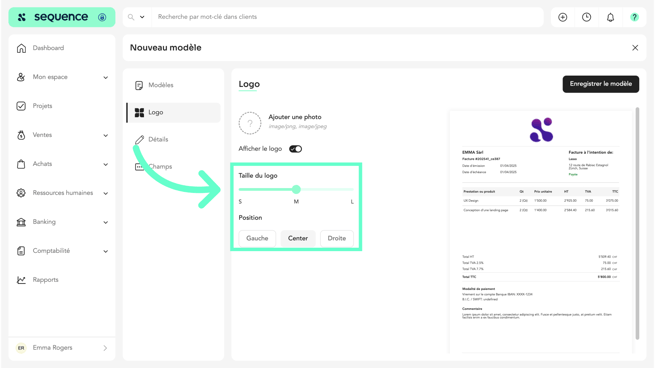Image resolution: width=655 pixels, height=368 pixels.
Task: Align logo to Droite
Action: (337, 239)
